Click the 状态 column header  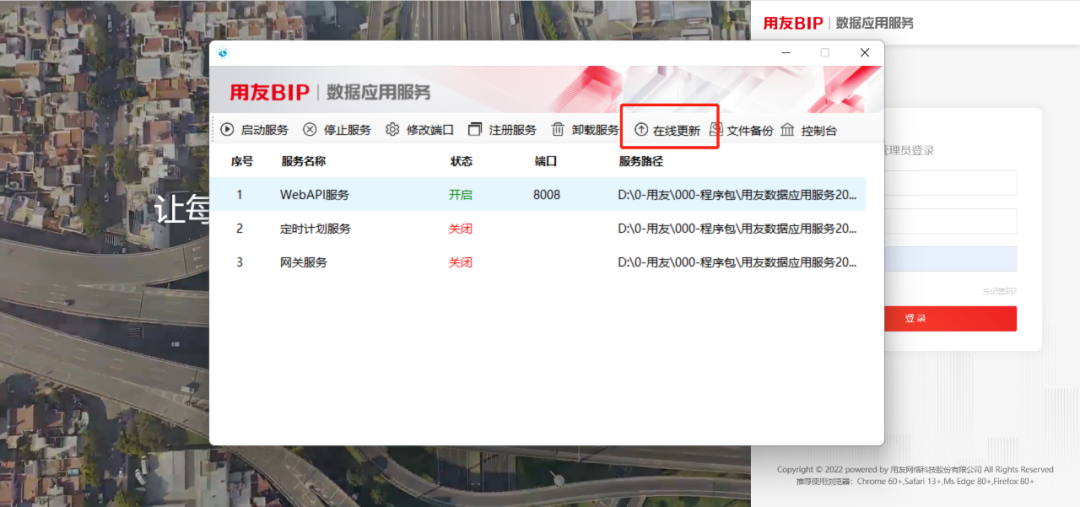tap(461, 161)
